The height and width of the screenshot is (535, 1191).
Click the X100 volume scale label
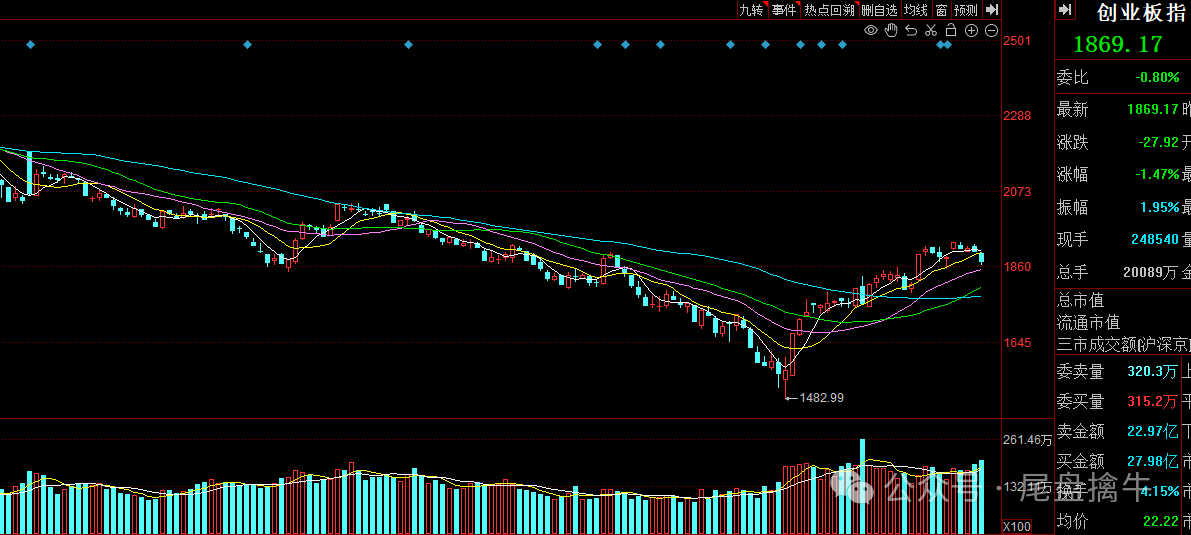(x=1017, y=526)
